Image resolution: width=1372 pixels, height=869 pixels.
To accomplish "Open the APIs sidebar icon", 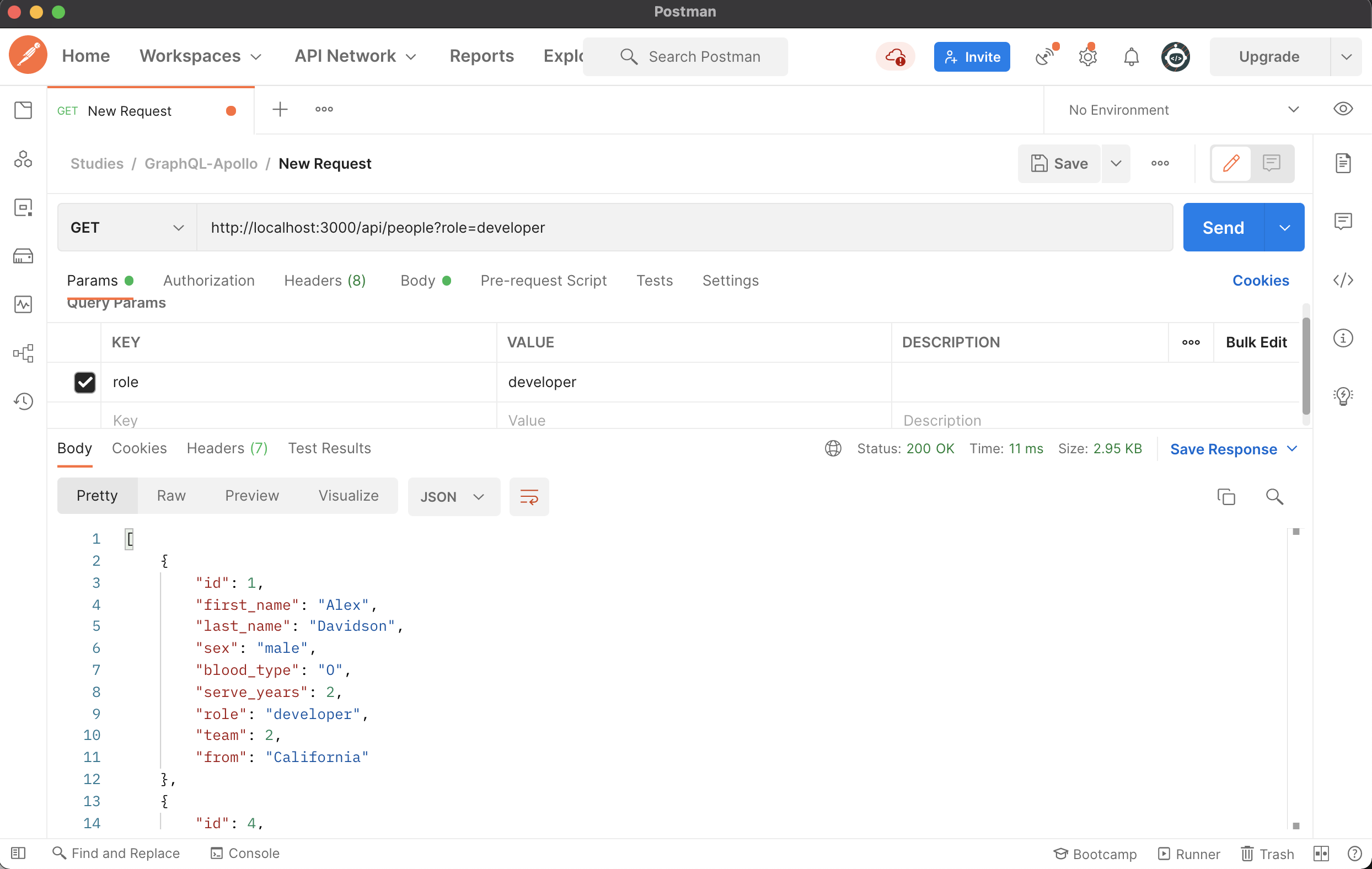I will click(x=23, y=159).
